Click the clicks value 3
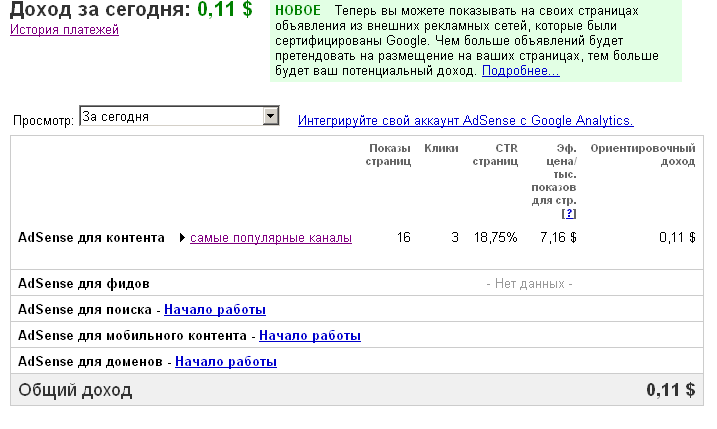The height and width of the screenshot is (429, 717). coord(455,238)
